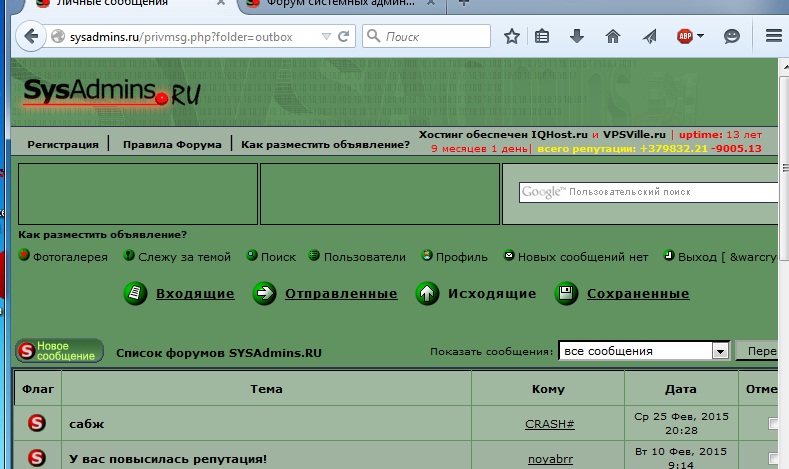Open recipient noyabrr profile
Screen dimensions: 789x469
tap(550, 459)
